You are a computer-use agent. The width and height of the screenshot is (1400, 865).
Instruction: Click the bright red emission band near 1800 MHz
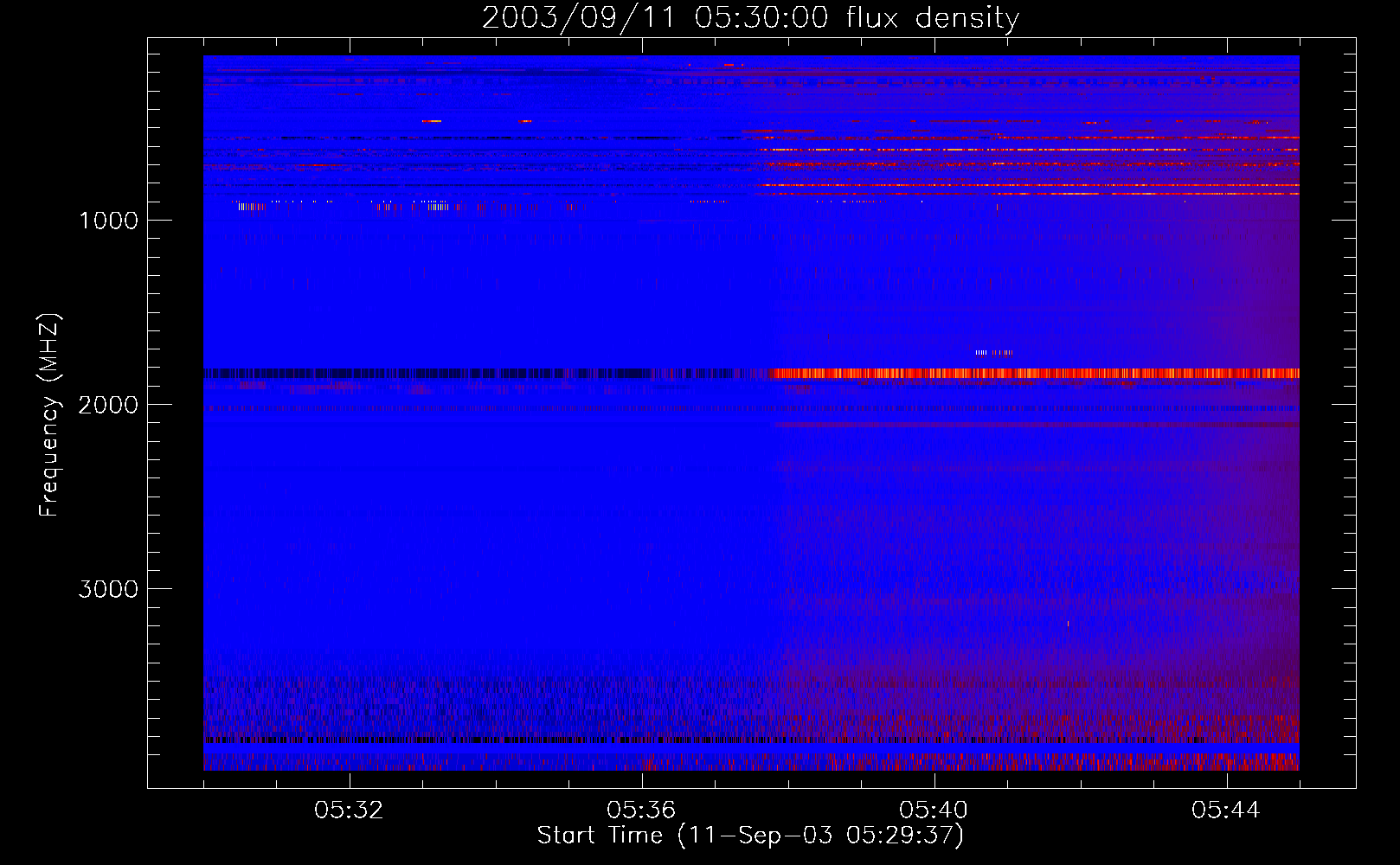click(1034, 374)
